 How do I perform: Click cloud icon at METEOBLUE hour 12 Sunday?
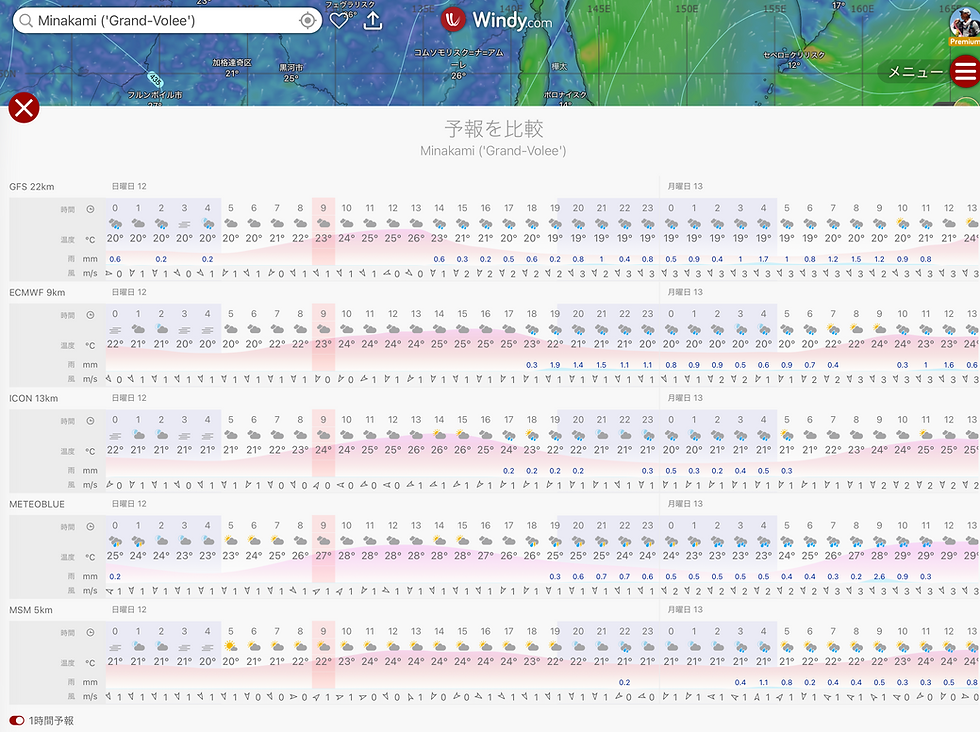tap(392, 541)
